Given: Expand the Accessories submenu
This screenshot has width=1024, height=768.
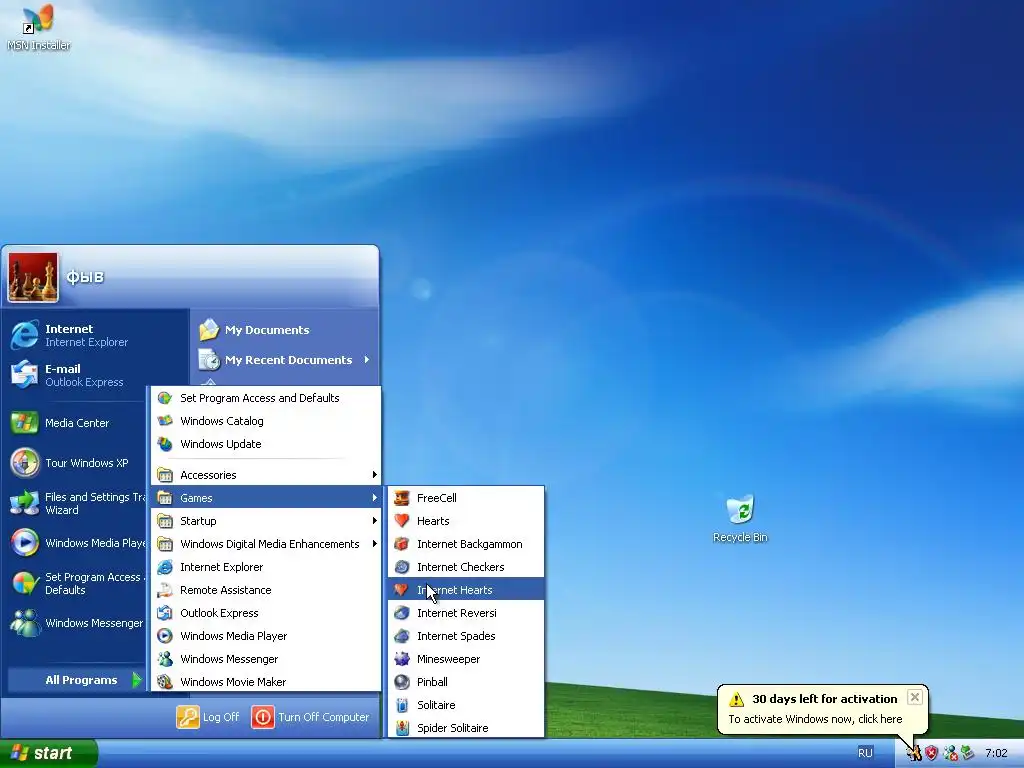Looking at the screenshot, I should pyautogui.click(x=266, y=475).
